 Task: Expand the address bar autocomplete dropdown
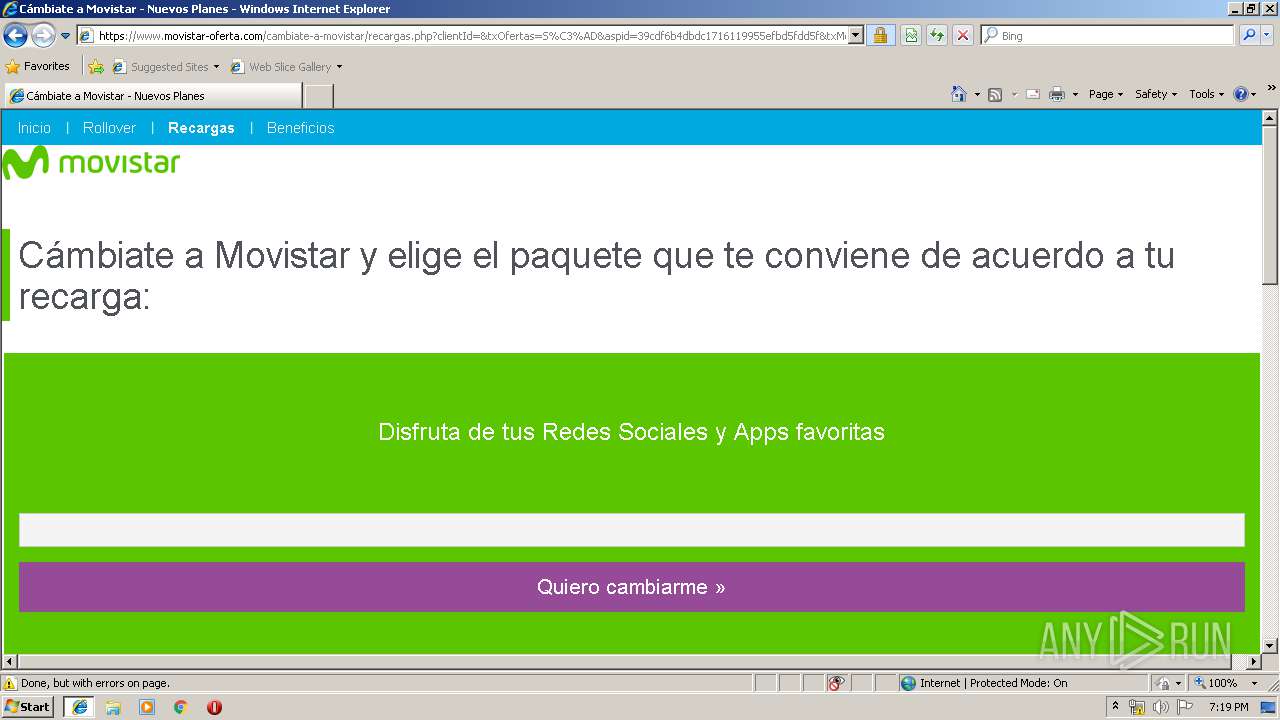pos(856,36)
